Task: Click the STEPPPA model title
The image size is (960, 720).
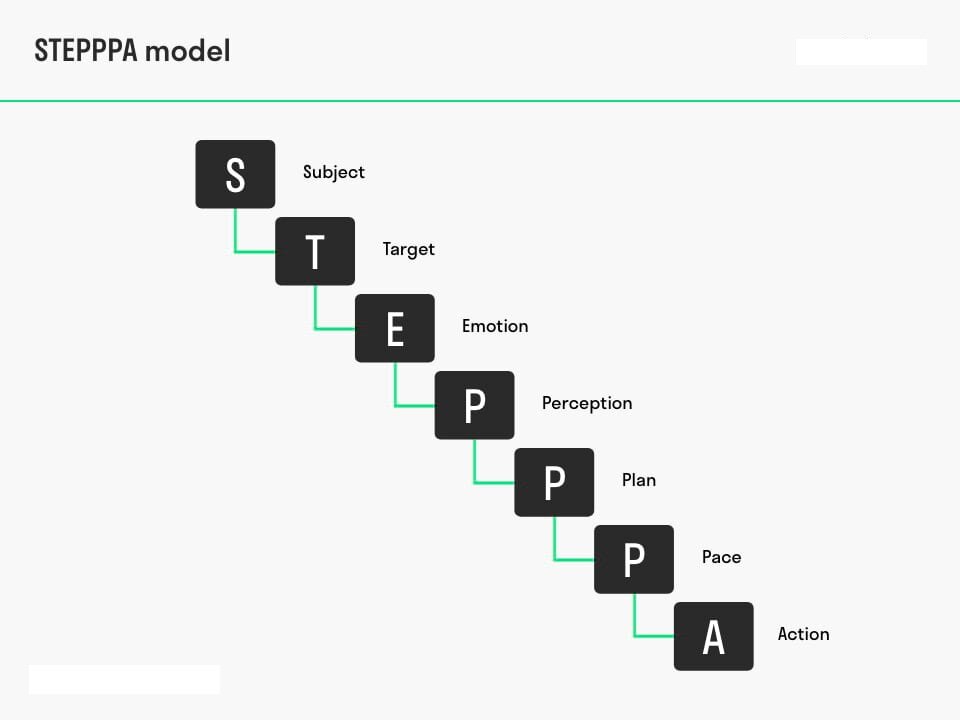Action: [x=132, y=51]
